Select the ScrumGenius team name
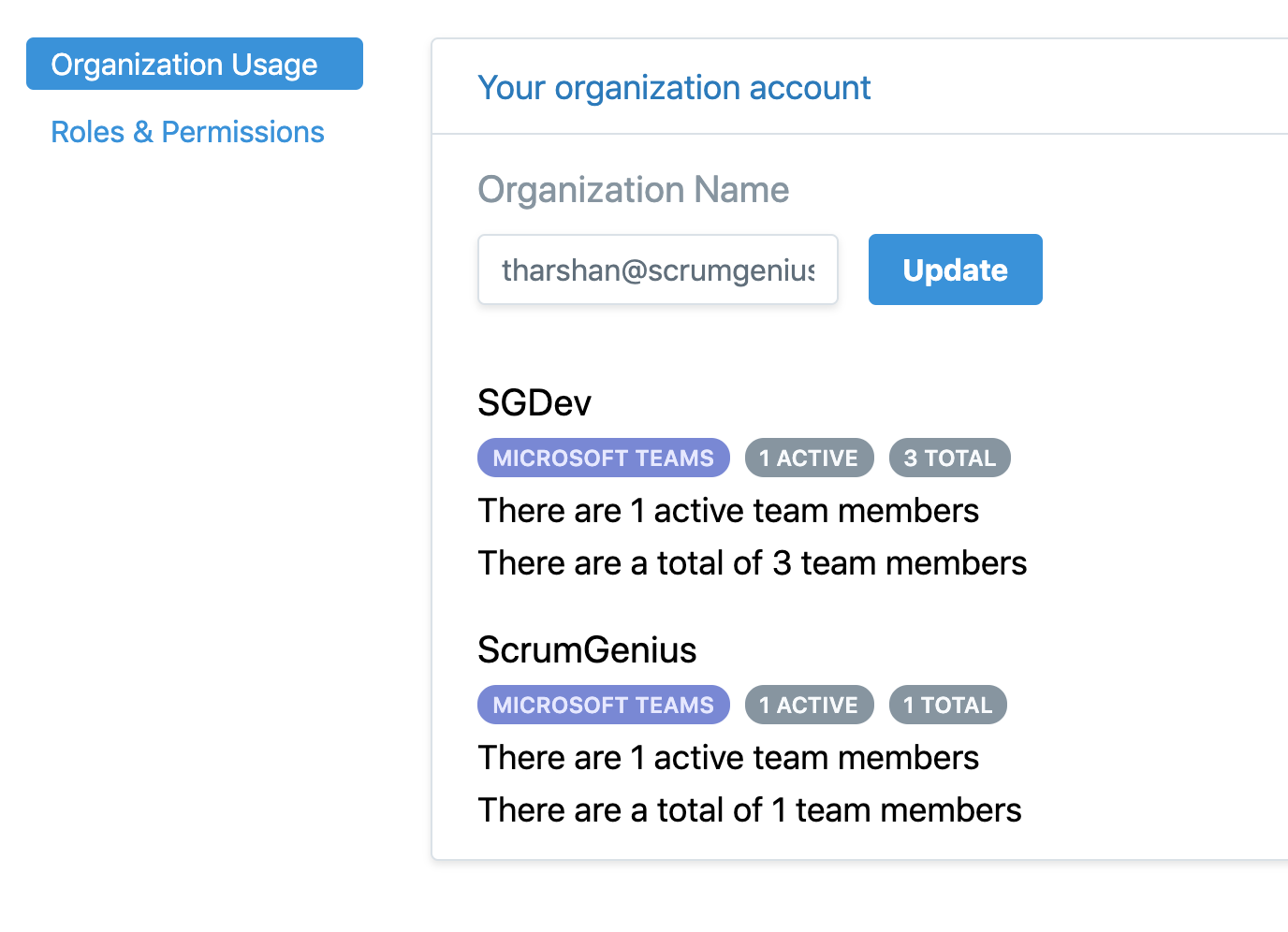Image resolution: width=1288 pixels, height=932 pixels. [x=587, y=650]
